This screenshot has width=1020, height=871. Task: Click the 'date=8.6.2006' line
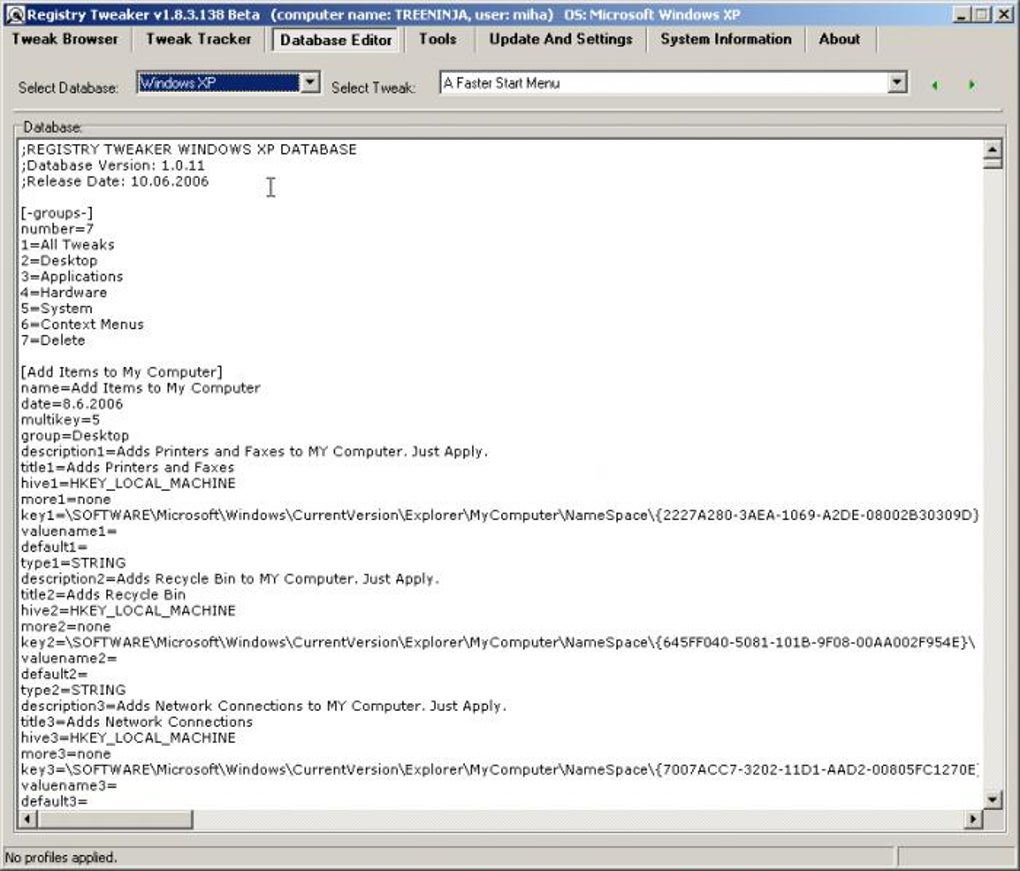[x=72, y=404]
